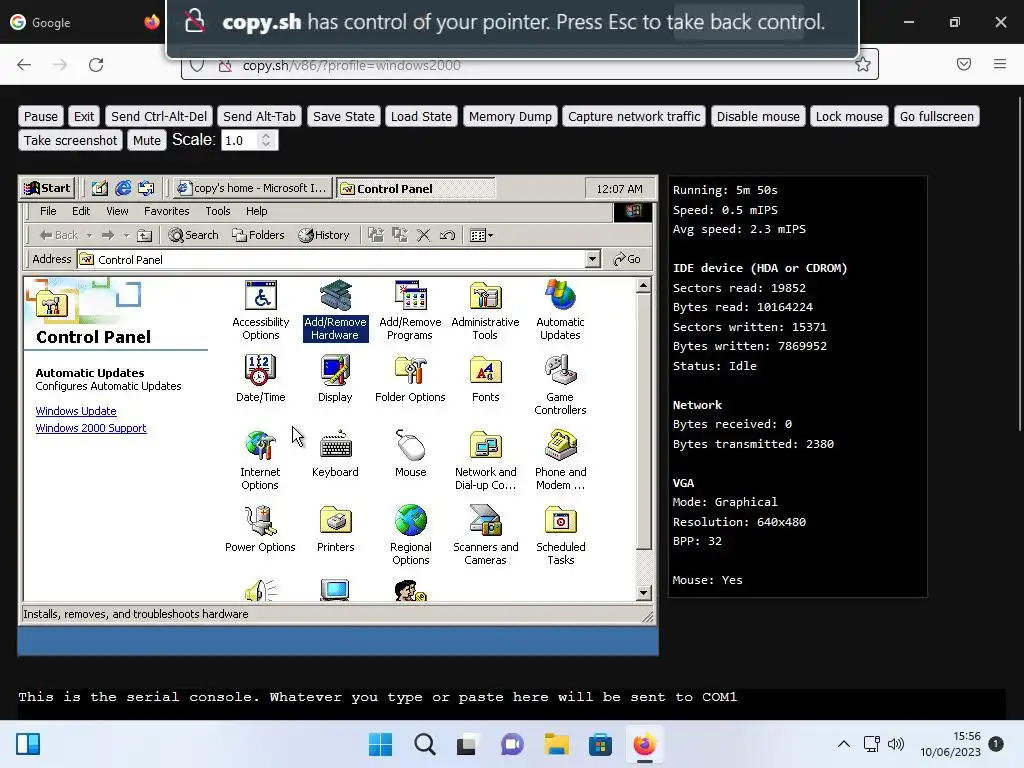Launch Internet Explorer from quick launch
The image size is (1024, 768).
[123, 188]
